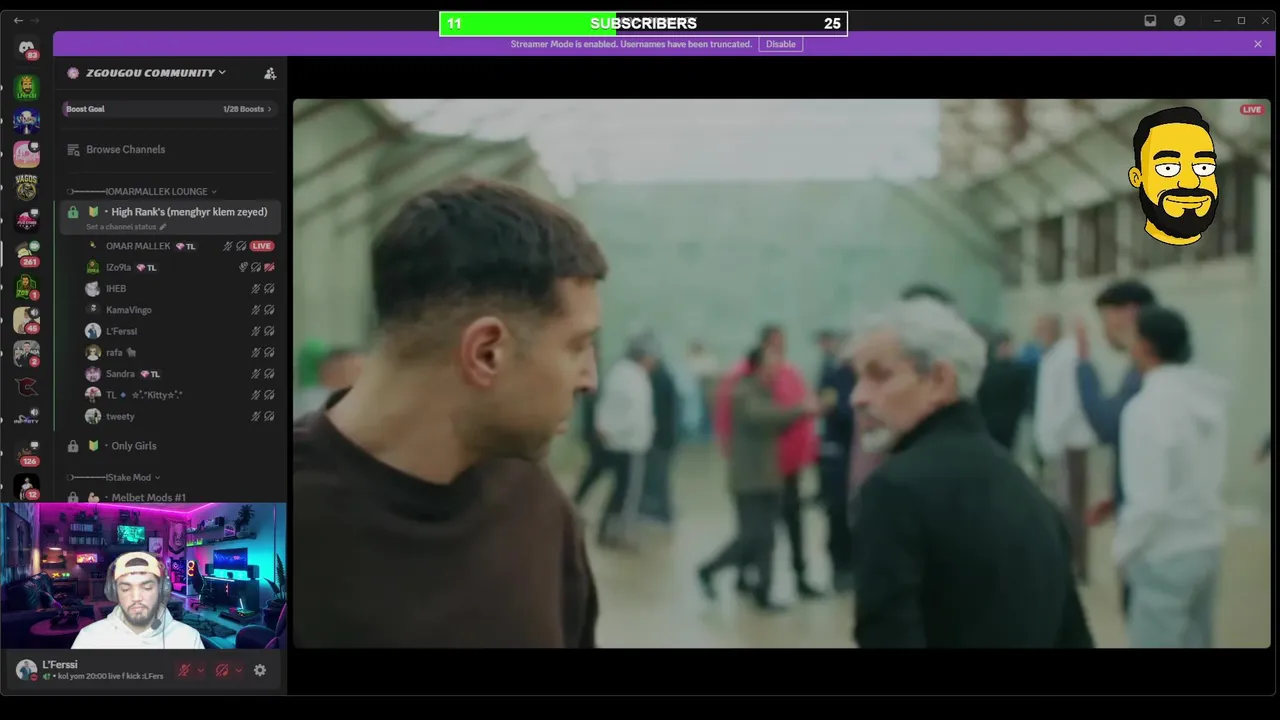This screenshot has width=1280, height=720.
Task: Open the VAGOS server icon
Action: (26, 187)
